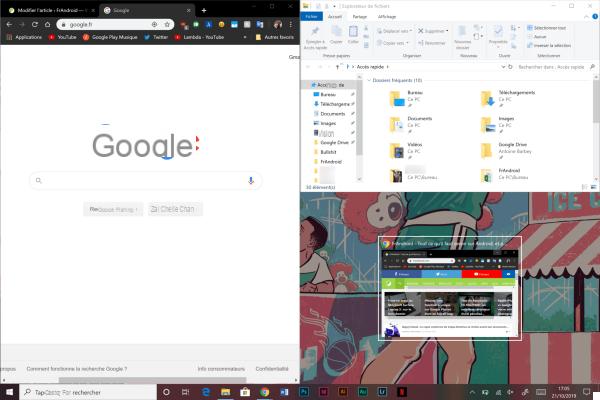Switch to the Accueil ribbon tab
Screen dimensions: 600x400
pos(335,16)
